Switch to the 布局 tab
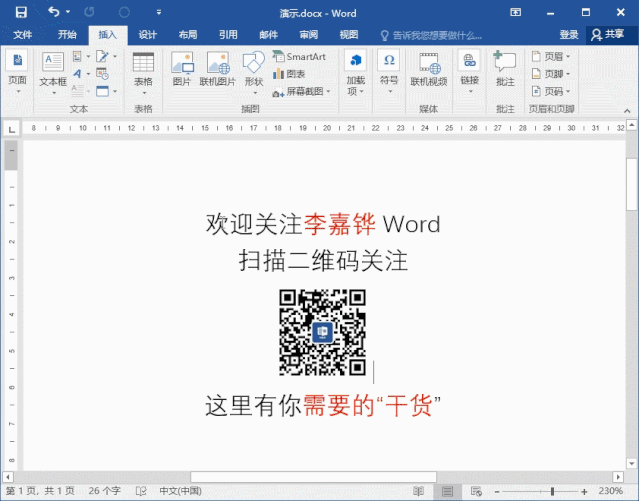Image resolution: width=639 pixels, height=501 pixels. click(x=188, y=35)
